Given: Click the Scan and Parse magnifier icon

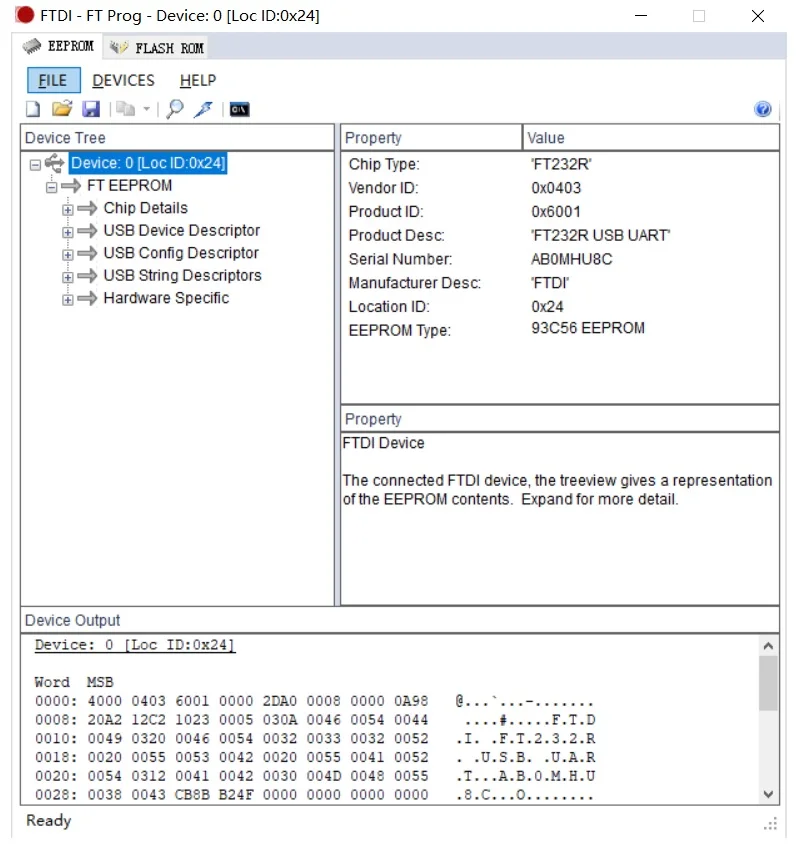Looking at the screenshot, I should pyautogui.click(x=175, y=109).
